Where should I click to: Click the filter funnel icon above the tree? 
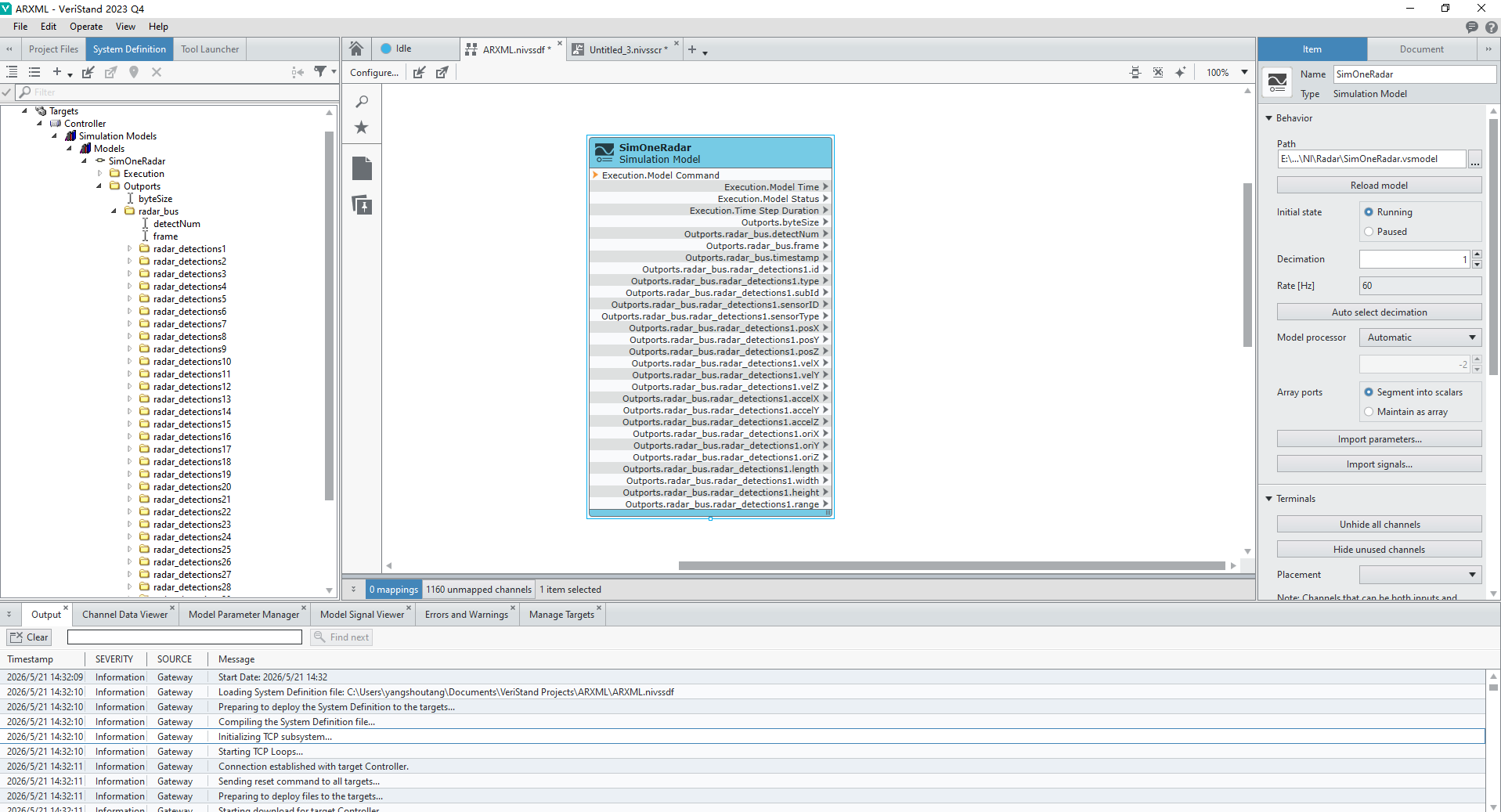coord(320,71)
